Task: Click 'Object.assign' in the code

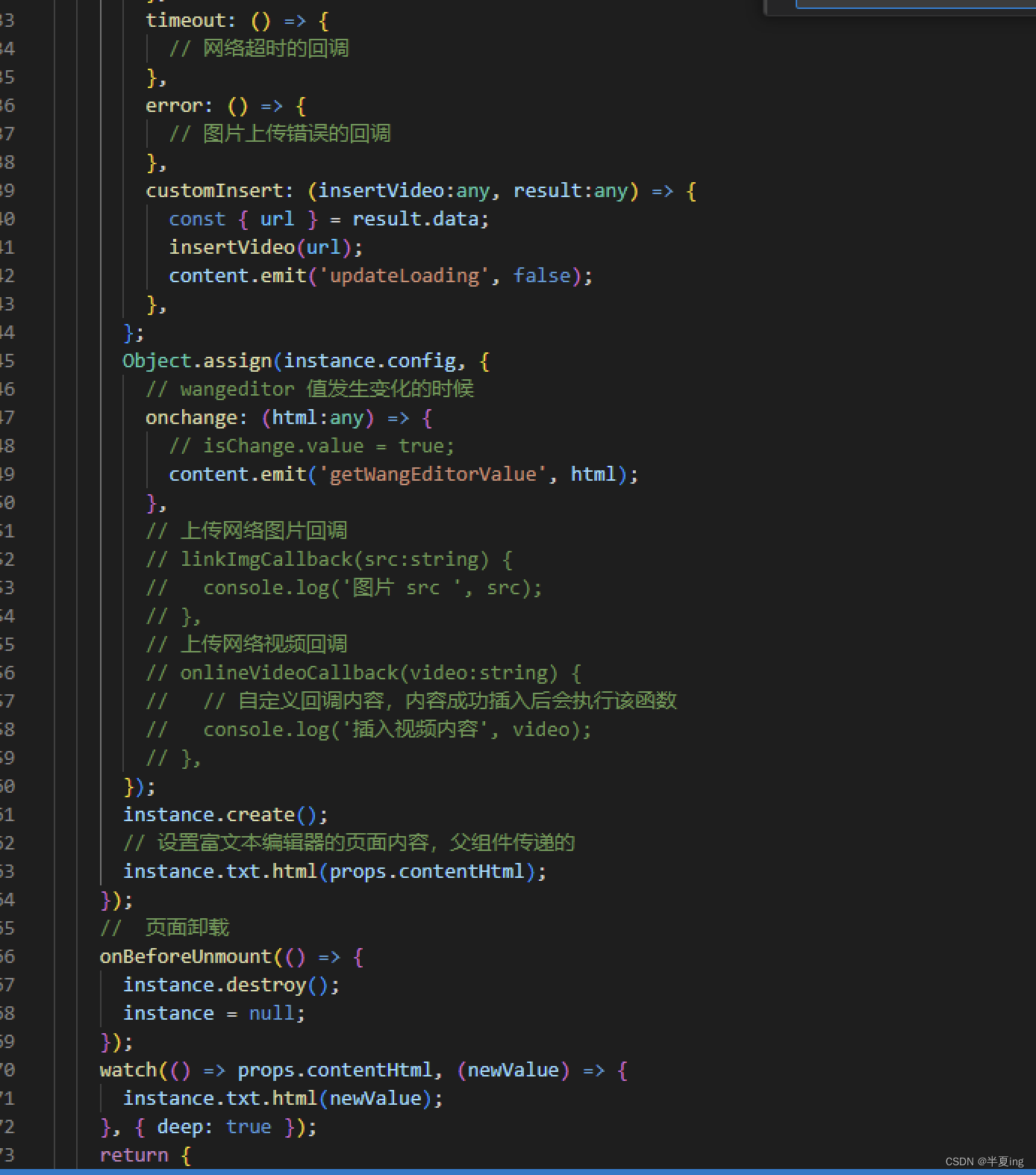Action: coord(197,361)
